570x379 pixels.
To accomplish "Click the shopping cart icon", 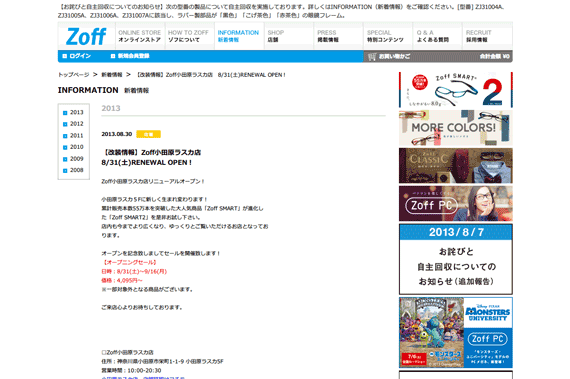I will tap(372, 57).
